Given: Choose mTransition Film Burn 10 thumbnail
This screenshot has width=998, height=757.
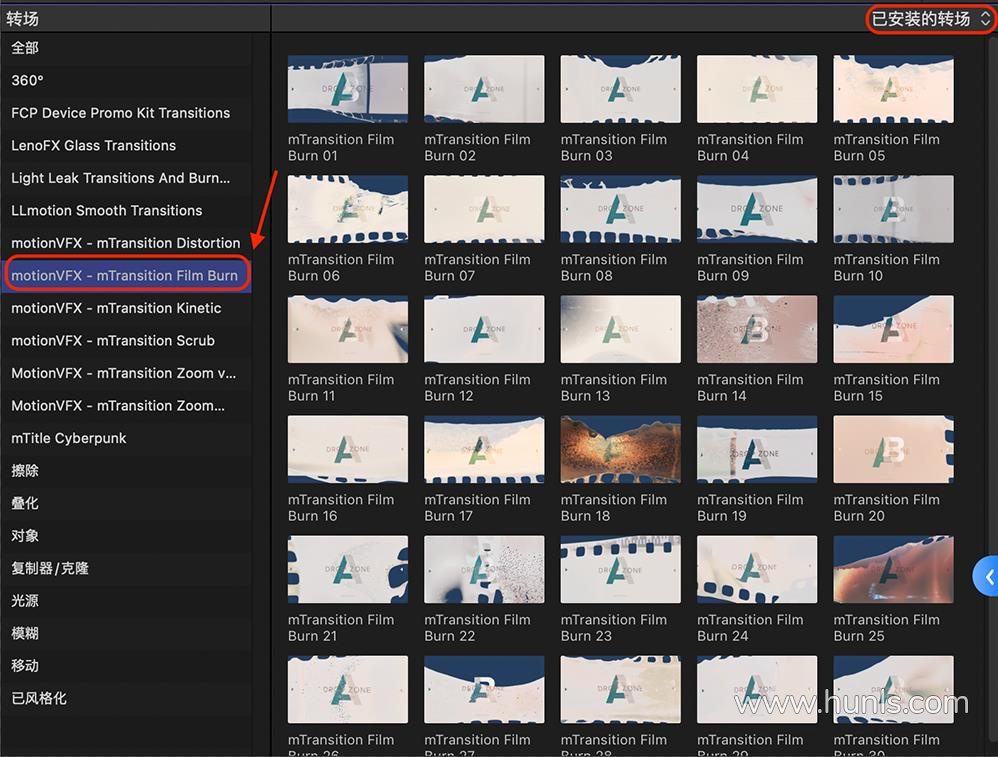Looking at the screenshot, I should tap(894, 209).
